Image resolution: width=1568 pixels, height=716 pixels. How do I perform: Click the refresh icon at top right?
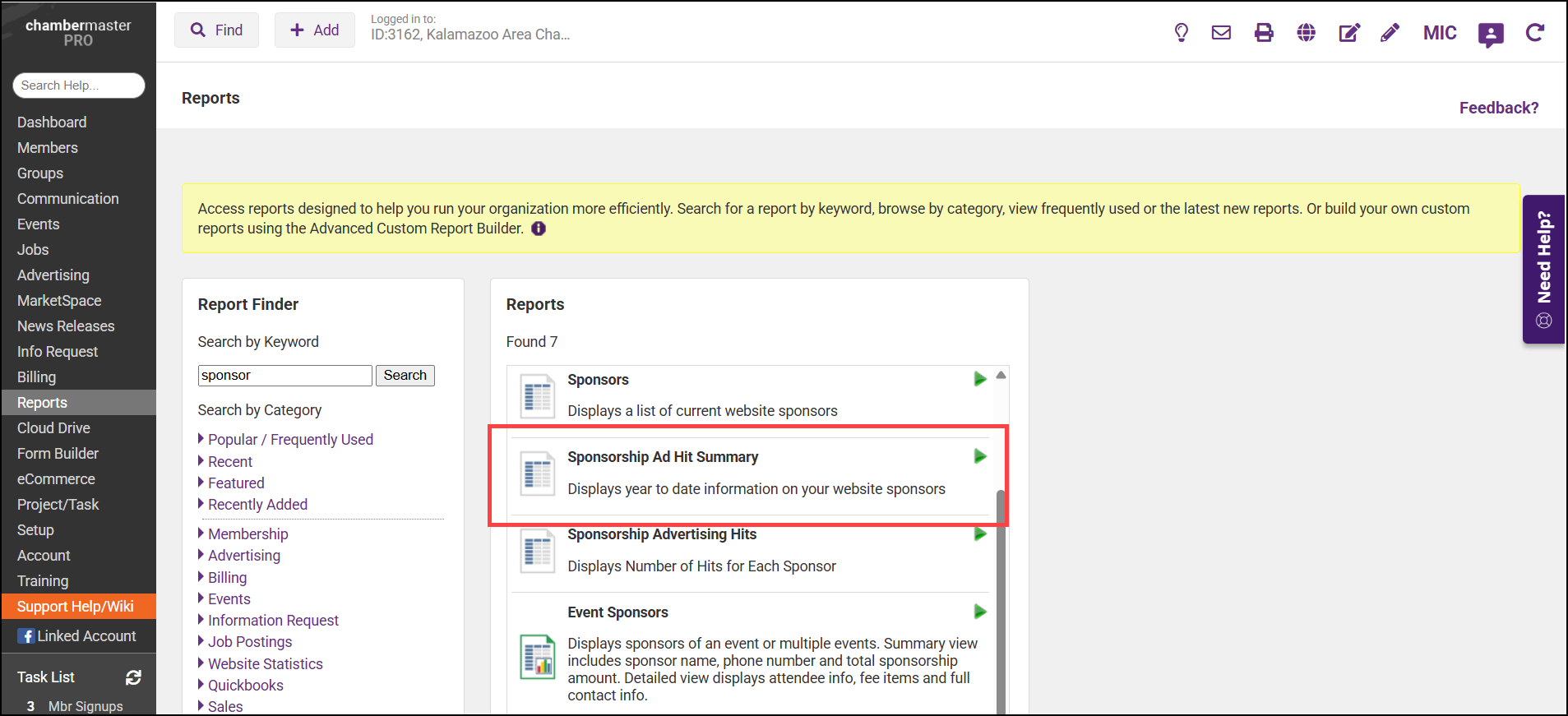[x=1534, y=33]
